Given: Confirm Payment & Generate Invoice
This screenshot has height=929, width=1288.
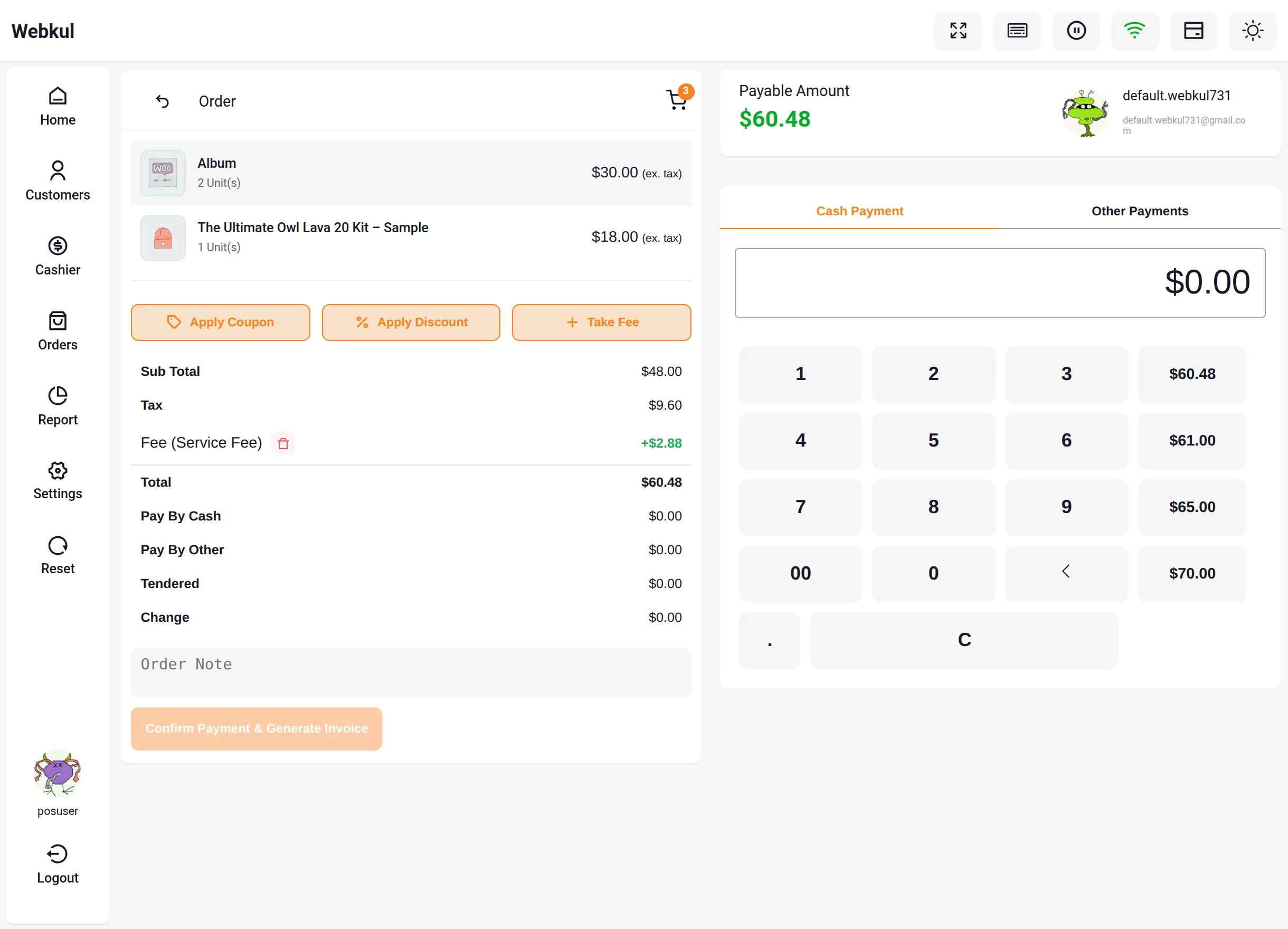Looking at the screenshot, I should pyautogui.click(x=256, y=728).
